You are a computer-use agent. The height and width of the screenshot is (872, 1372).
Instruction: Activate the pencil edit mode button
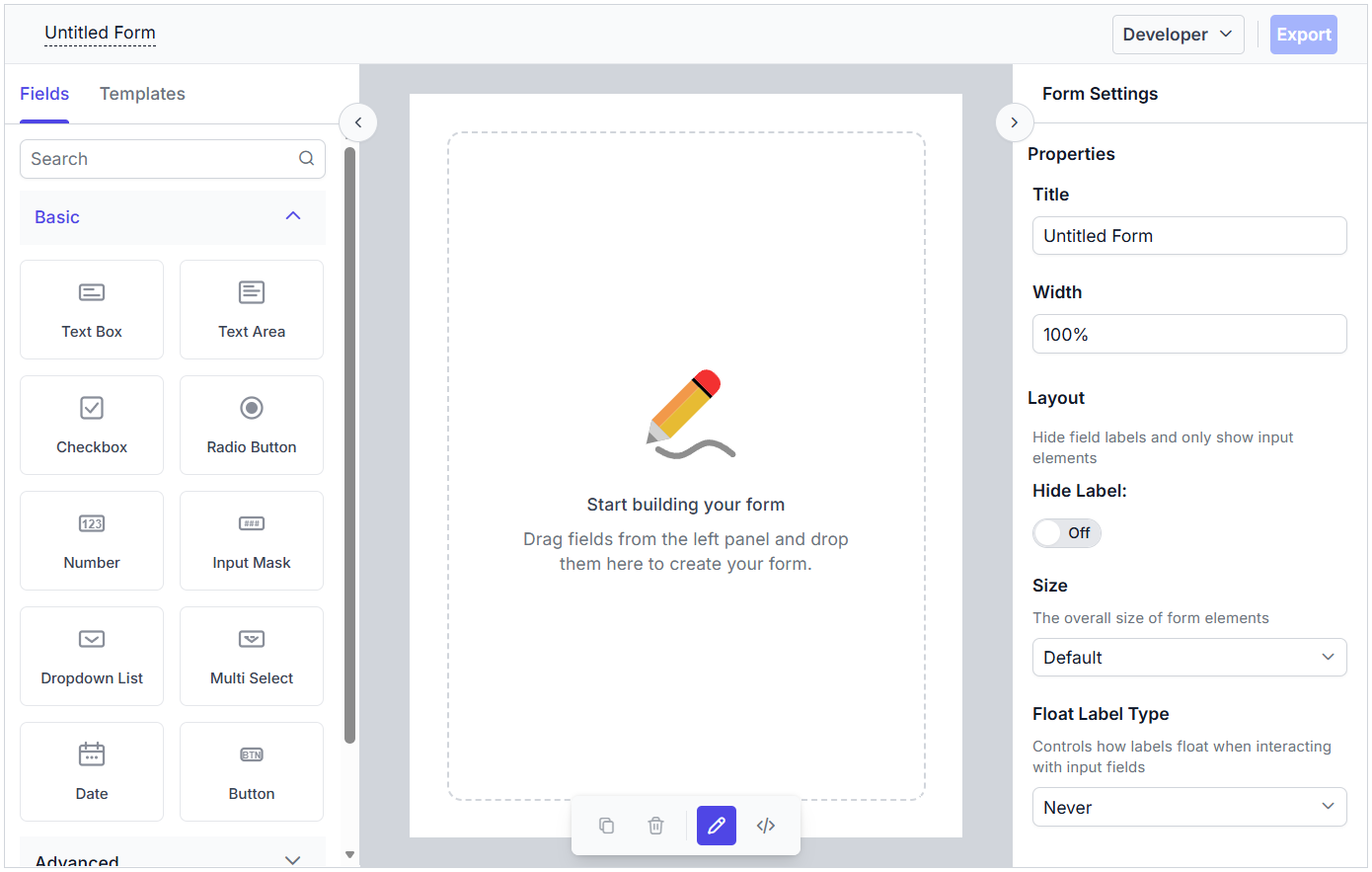click(x=717, y=826)
